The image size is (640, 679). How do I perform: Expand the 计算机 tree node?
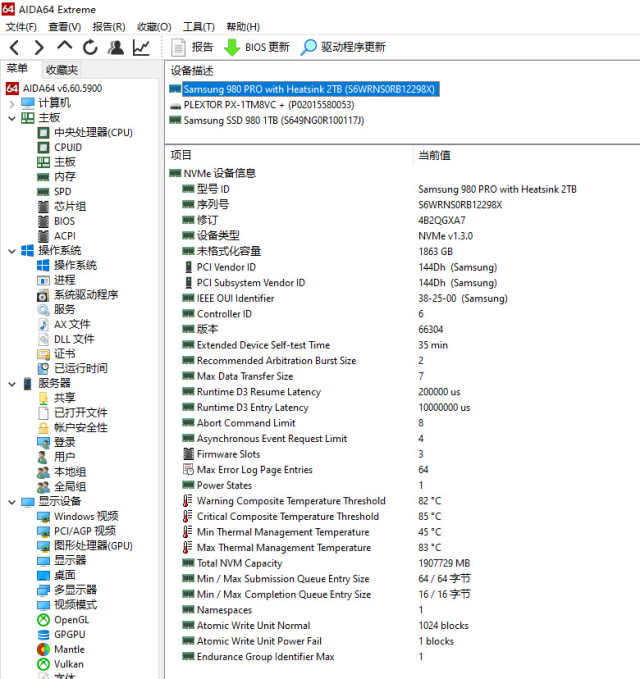pyautogui.click(x=12, y=103)
